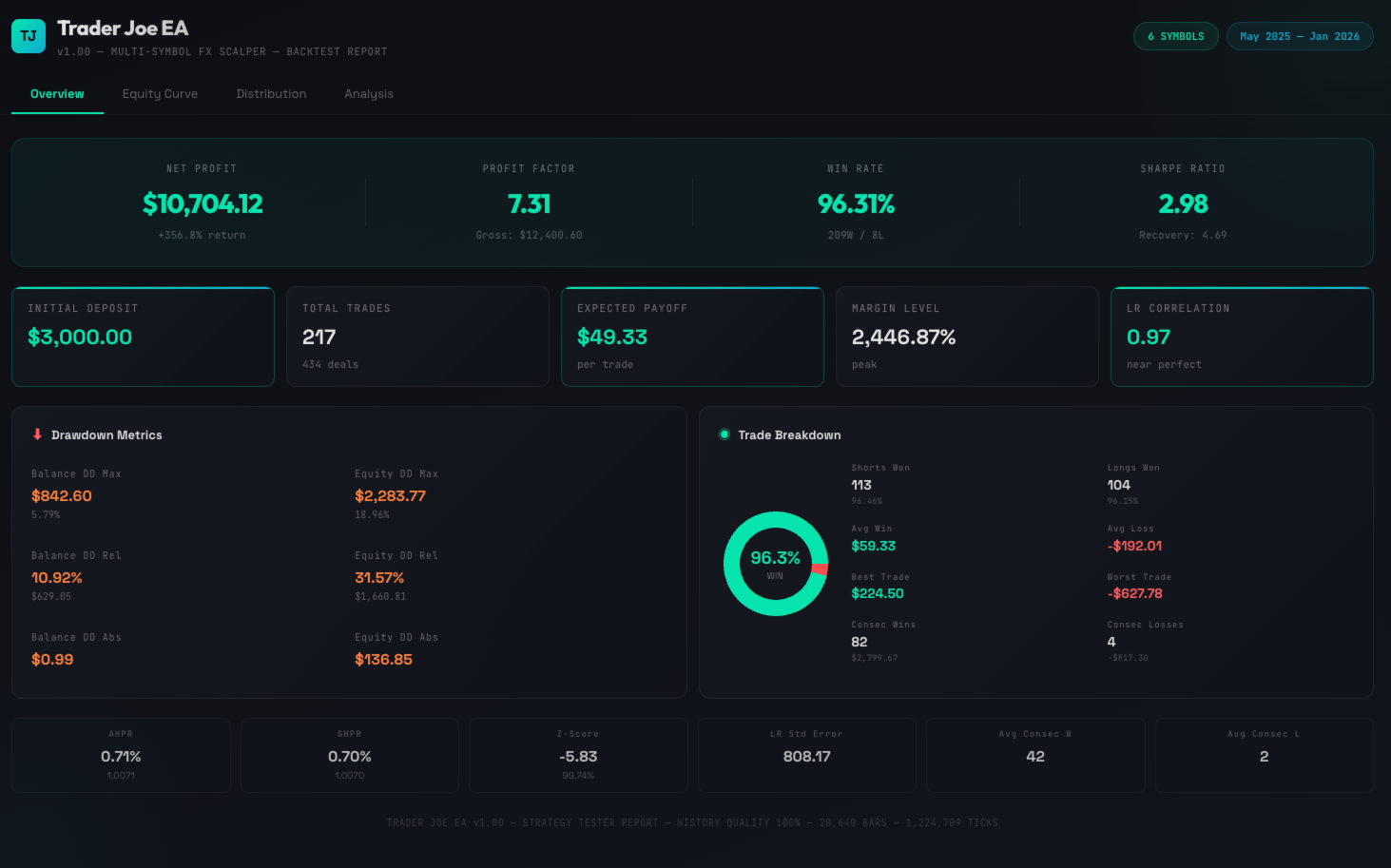Click the Shorts Won value 113
The height and width of the screenshot is (868, 1391).
pos(861,485)
